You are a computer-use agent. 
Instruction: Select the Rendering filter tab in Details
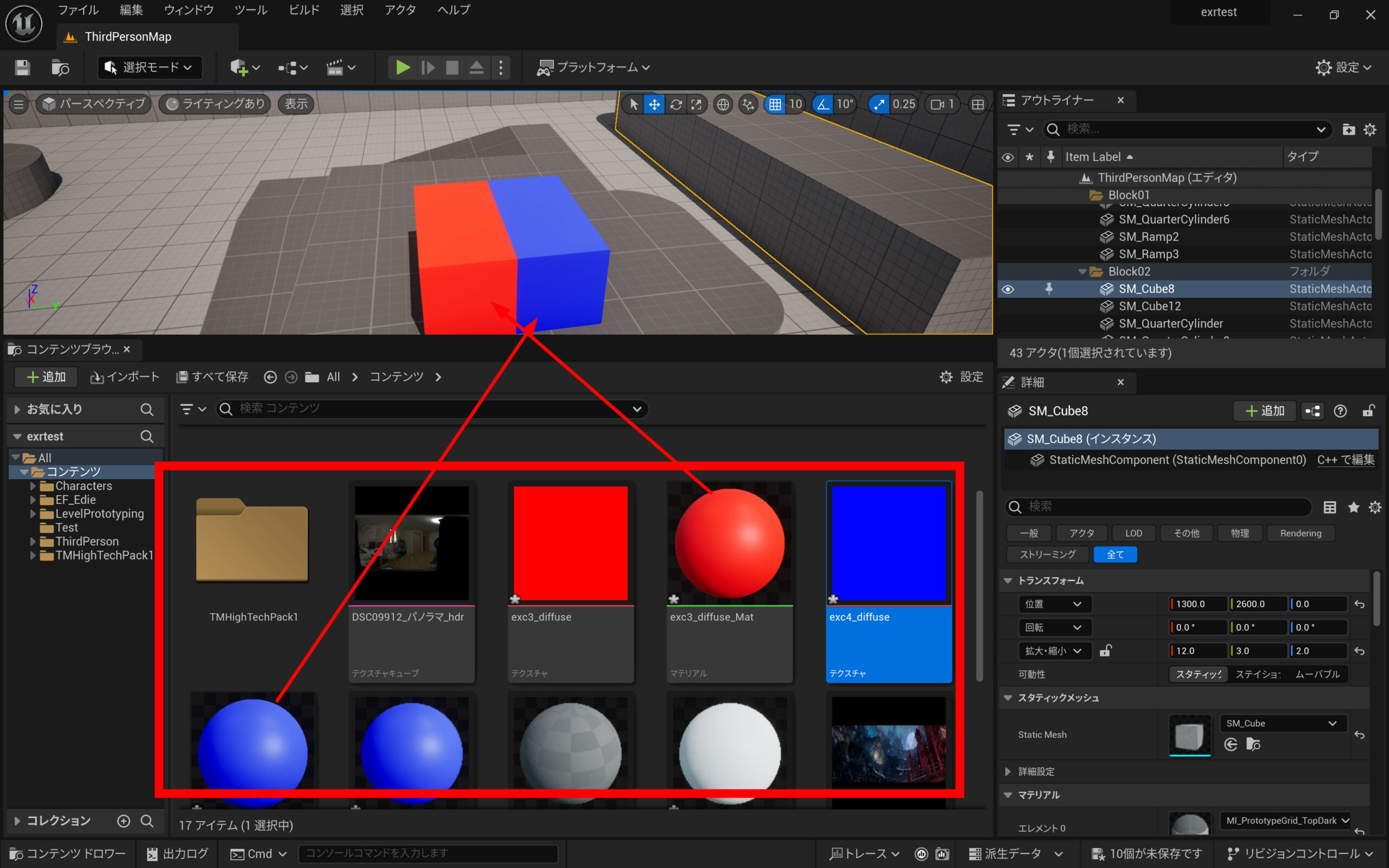tap(1300, 533)
